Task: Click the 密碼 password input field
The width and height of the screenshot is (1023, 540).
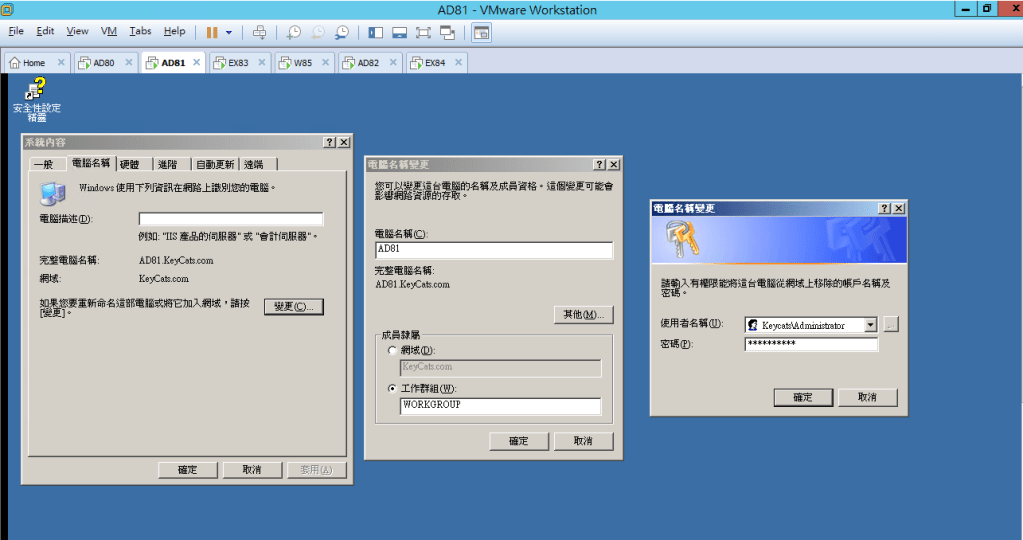Action: 811,344
